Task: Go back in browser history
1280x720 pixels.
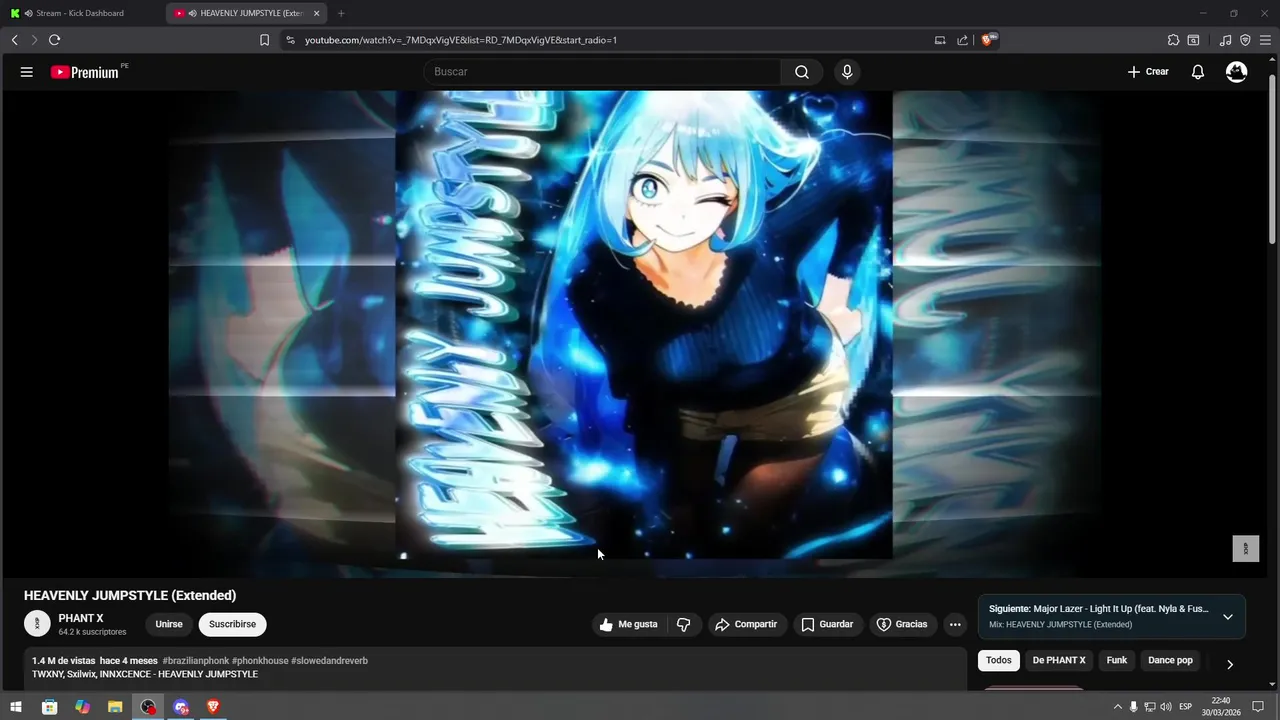Action: click(14, 40)
